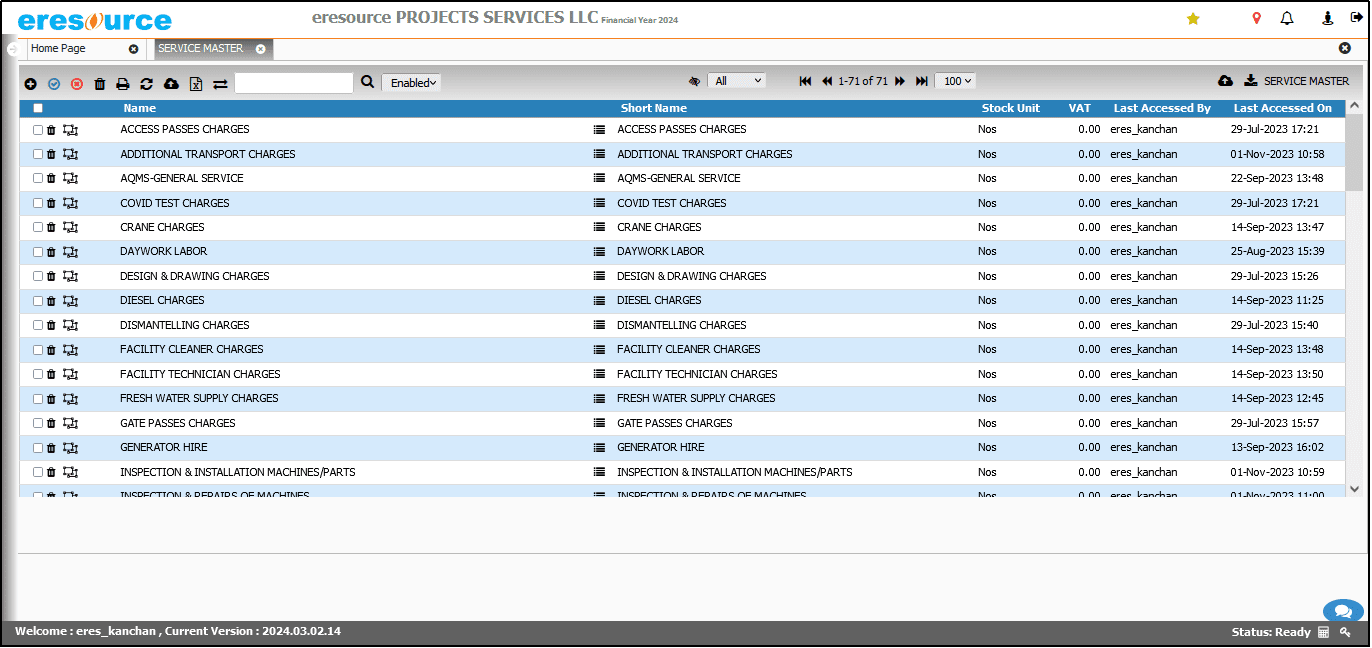Check the select-all checkbox in header
The height and width of the screenshot is (648, 1372).
coord(38,108)
